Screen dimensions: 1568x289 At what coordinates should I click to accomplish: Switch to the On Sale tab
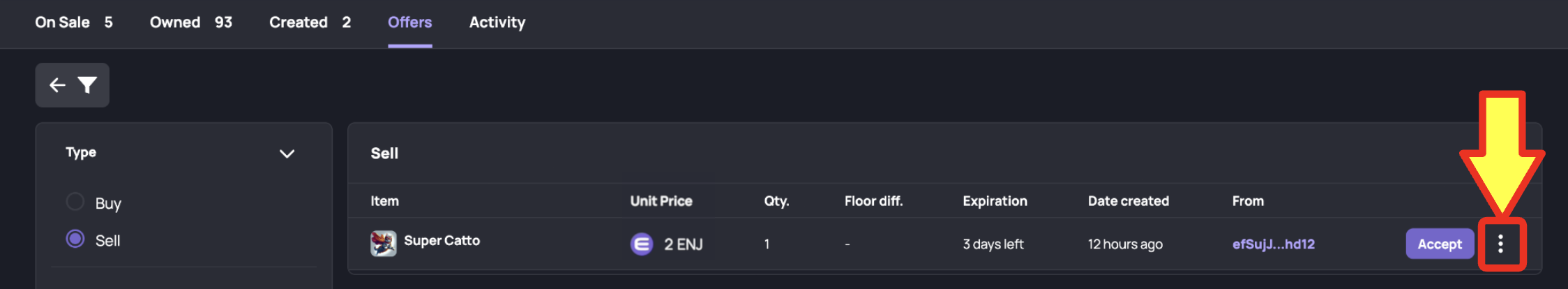tap(74, 22)
